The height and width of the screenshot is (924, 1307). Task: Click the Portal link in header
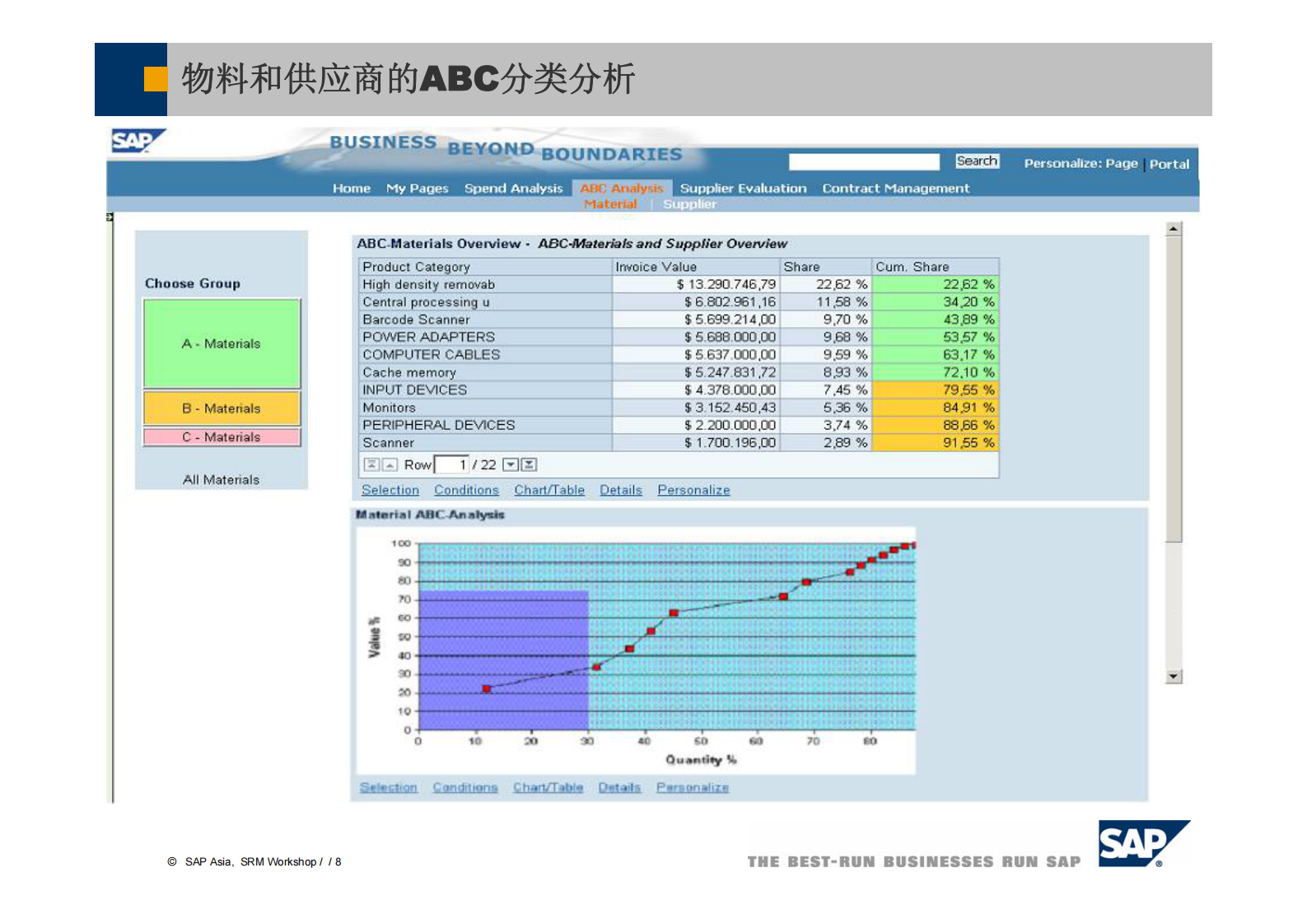pyautogui.click(x=1169, y=164)
